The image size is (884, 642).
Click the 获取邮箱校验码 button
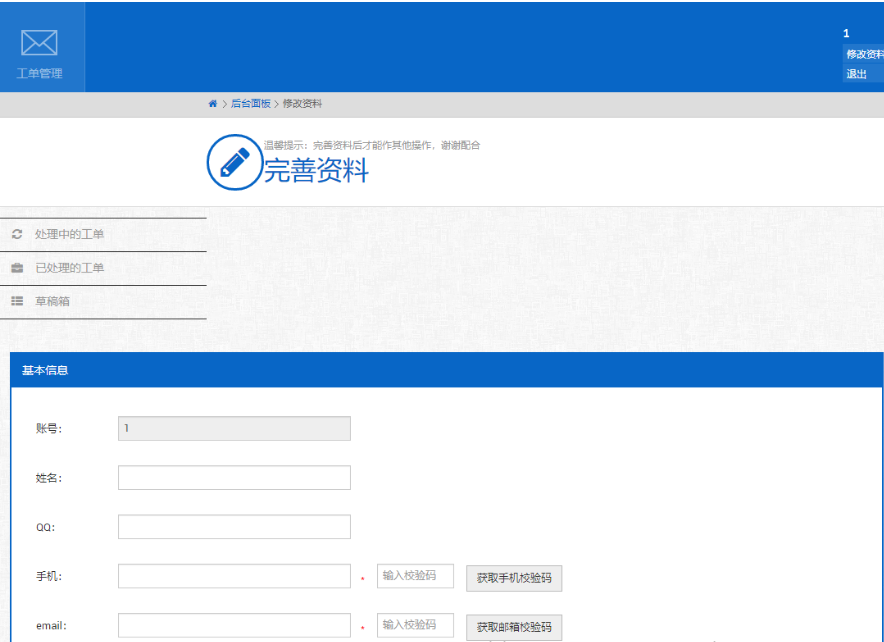pos(514,627)
